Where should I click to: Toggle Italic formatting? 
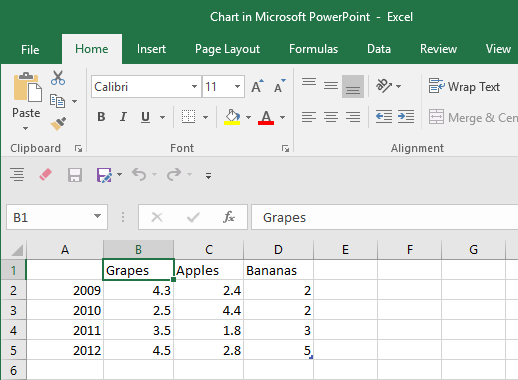coord(123,117)
